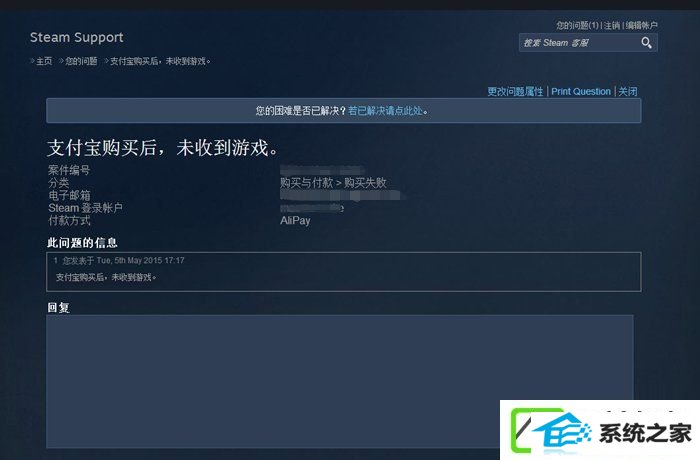This screenshot has width=700, height=460.
Task: Open the 您的问题(1) link
Action: click(x=577, y=25)
